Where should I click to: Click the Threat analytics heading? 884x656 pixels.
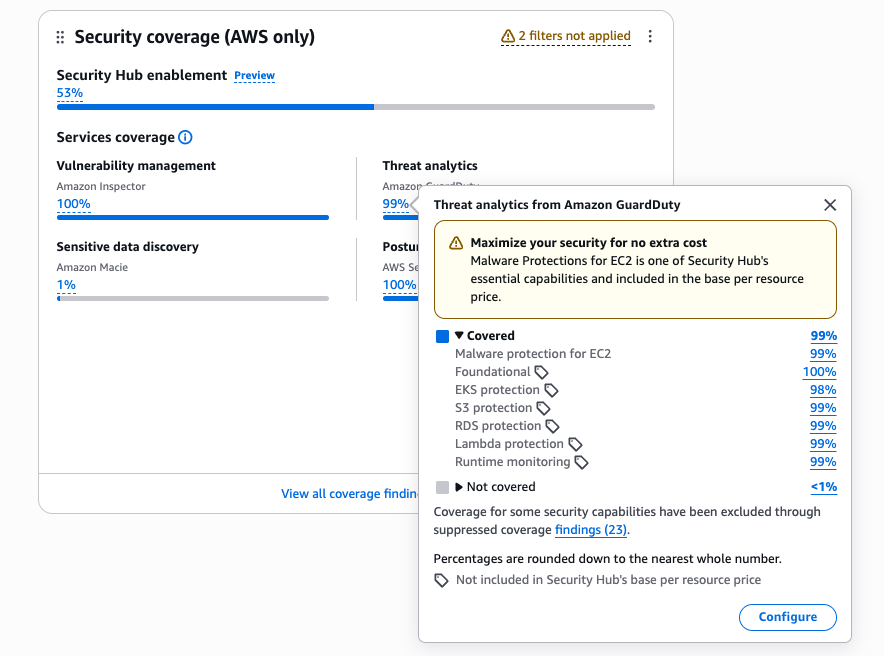430,166
